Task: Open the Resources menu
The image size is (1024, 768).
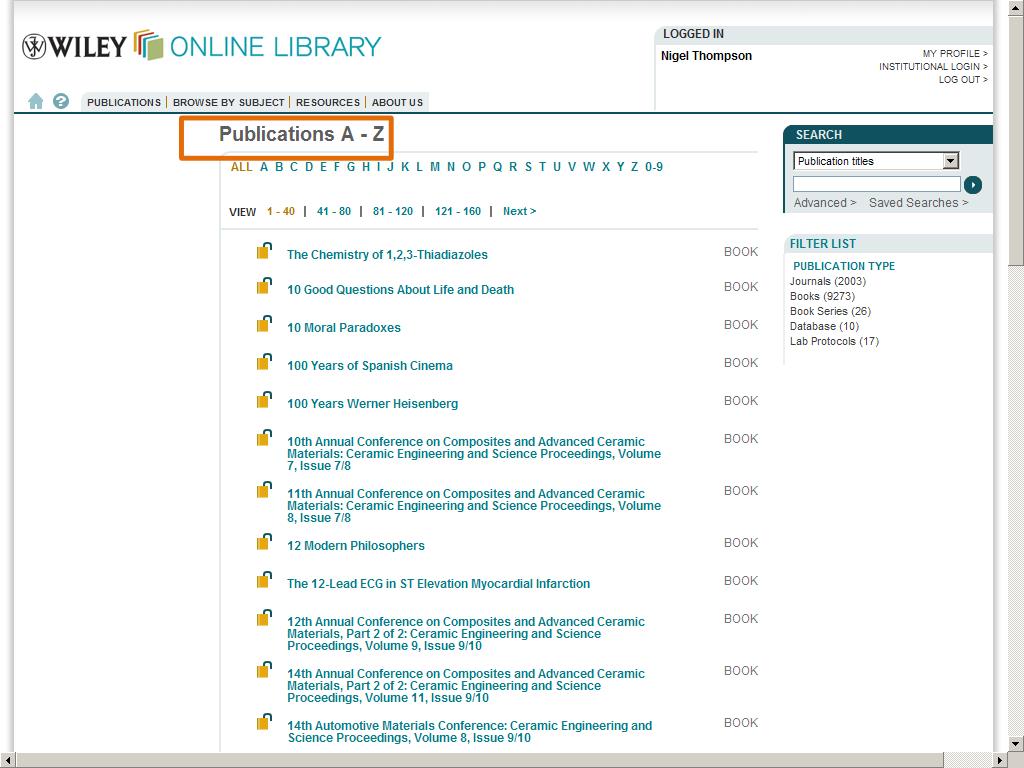Action: [328, 103]
